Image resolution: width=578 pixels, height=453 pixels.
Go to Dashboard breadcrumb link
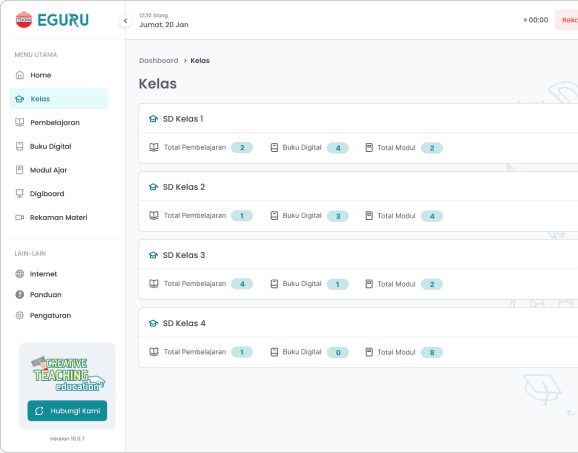[x=159, y=60]
